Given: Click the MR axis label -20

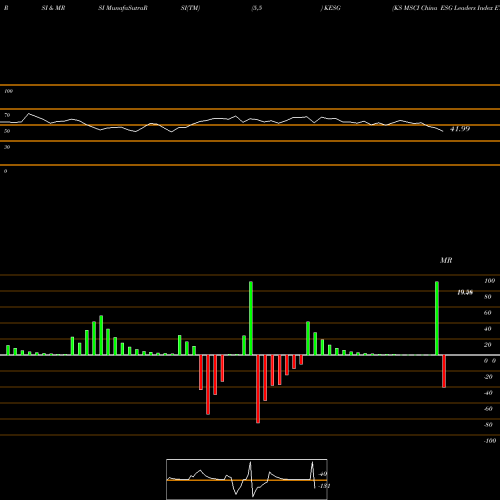Looking at the screenshot, I should tap(488, 377).
